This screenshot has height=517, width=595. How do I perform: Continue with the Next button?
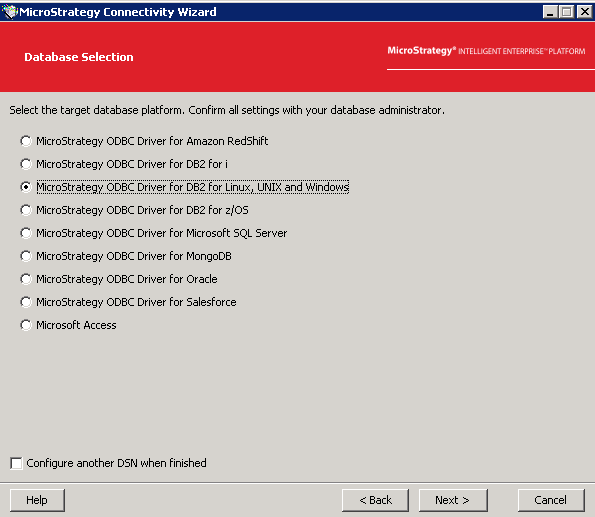coord(453,500)
